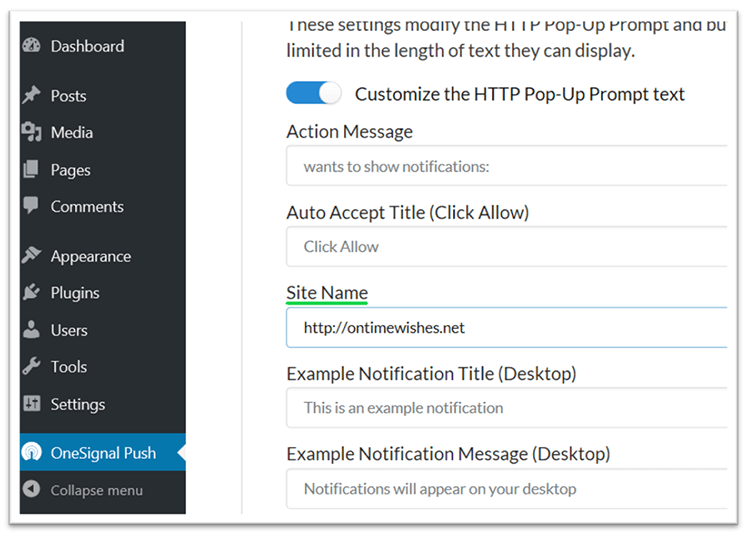Select the Example Notification Title field
Image resolution: width=750 pixels, height=536 pixels.
pos(506,407)
